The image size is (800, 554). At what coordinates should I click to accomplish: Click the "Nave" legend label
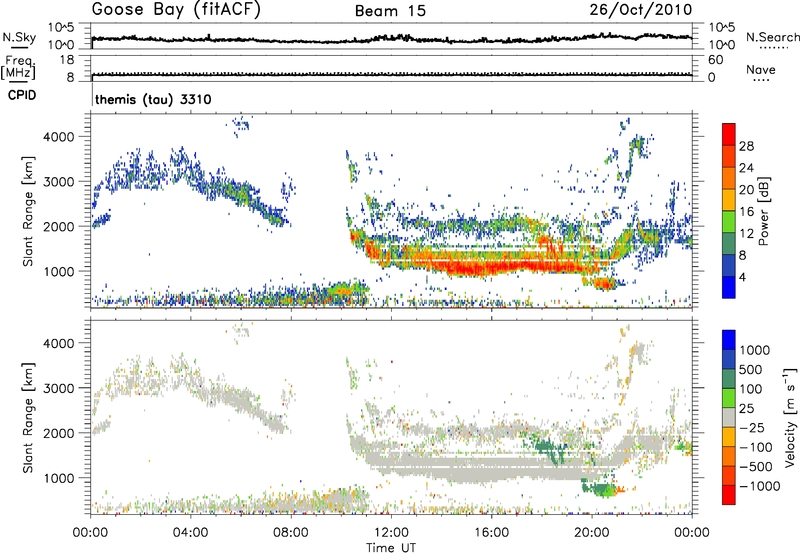761,69
